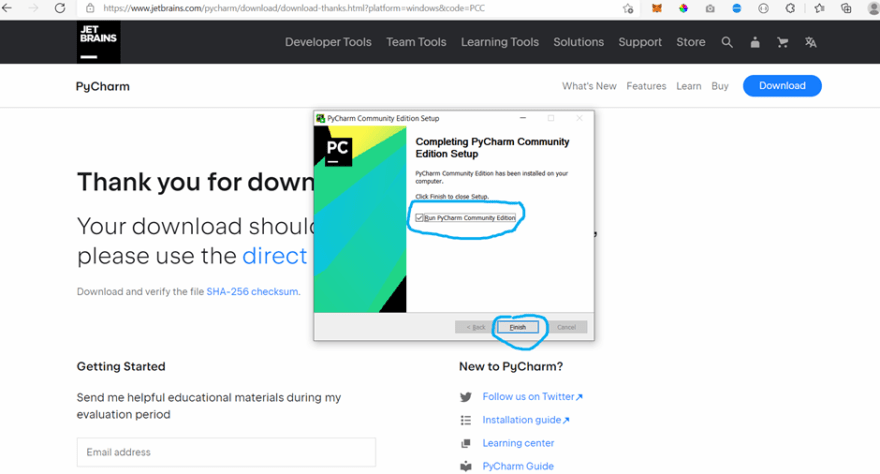Open Team Tools menu
This screenshot has height=474, width=880.
[416, 42]
